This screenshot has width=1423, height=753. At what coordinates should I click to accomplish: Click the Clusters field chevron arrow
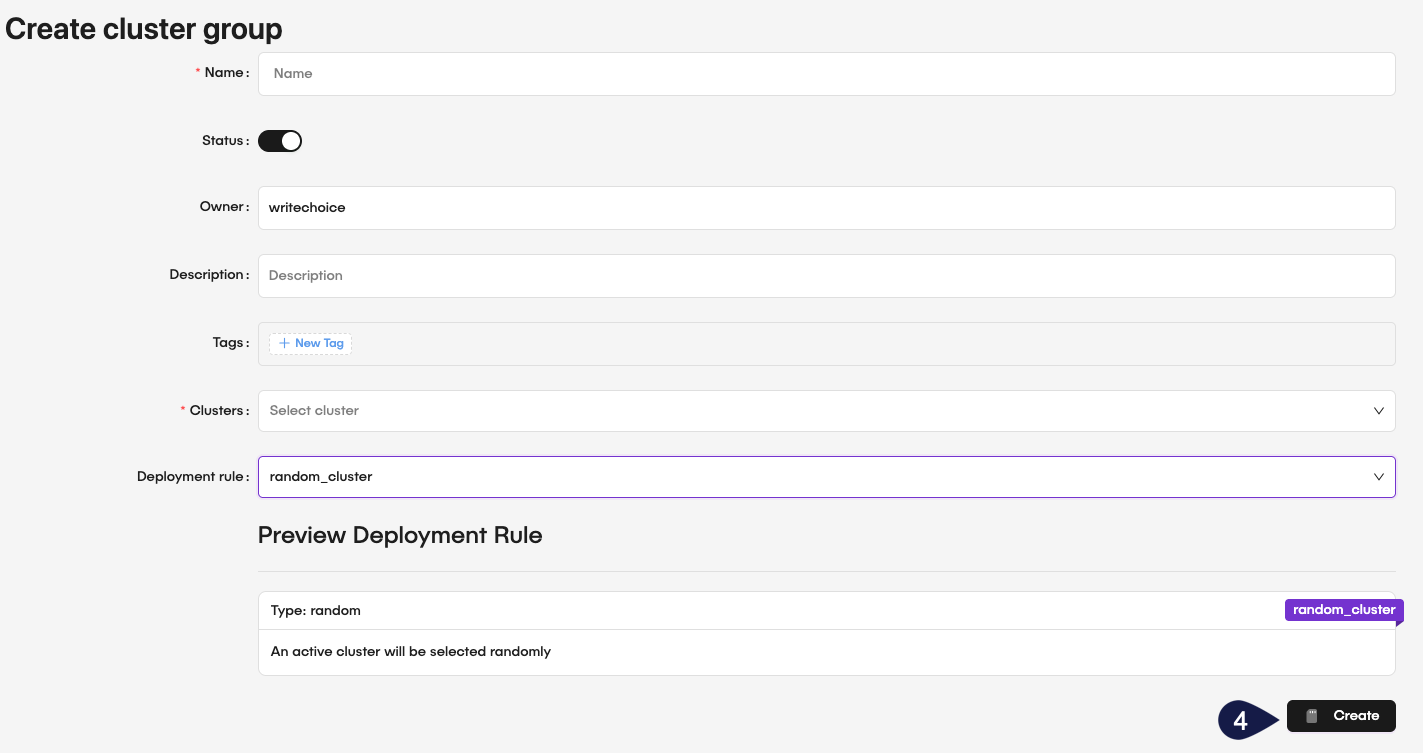(x=1379, y=411)
